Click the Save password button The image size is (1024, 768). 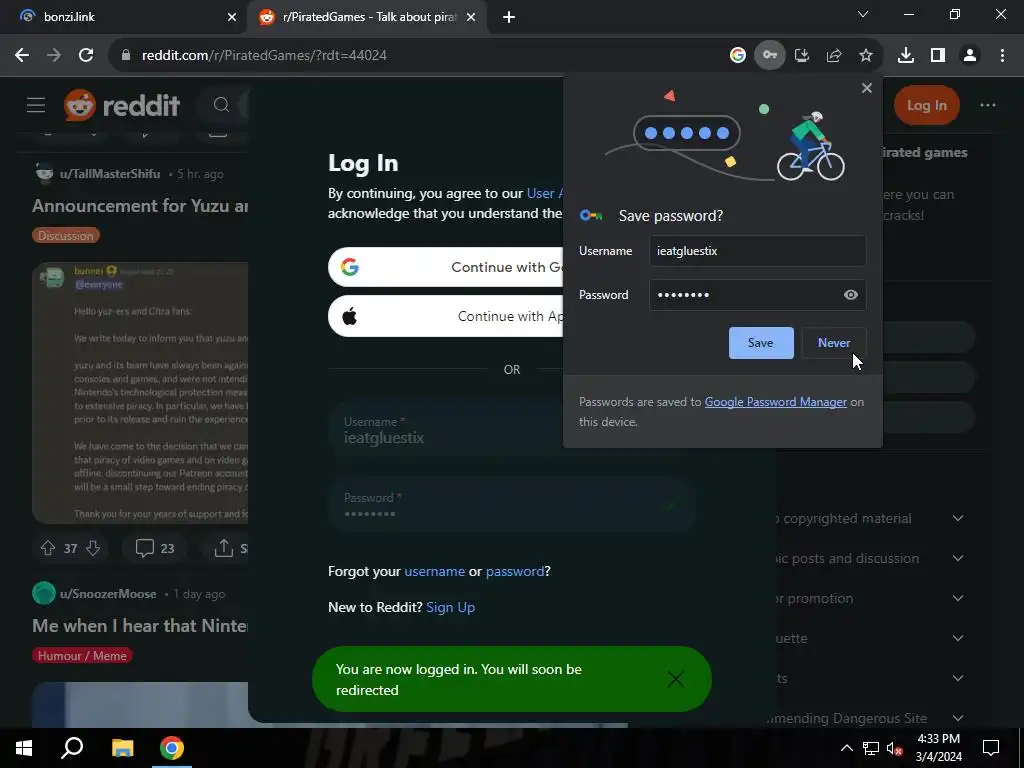pyautogui.click(x=761, y=343)
